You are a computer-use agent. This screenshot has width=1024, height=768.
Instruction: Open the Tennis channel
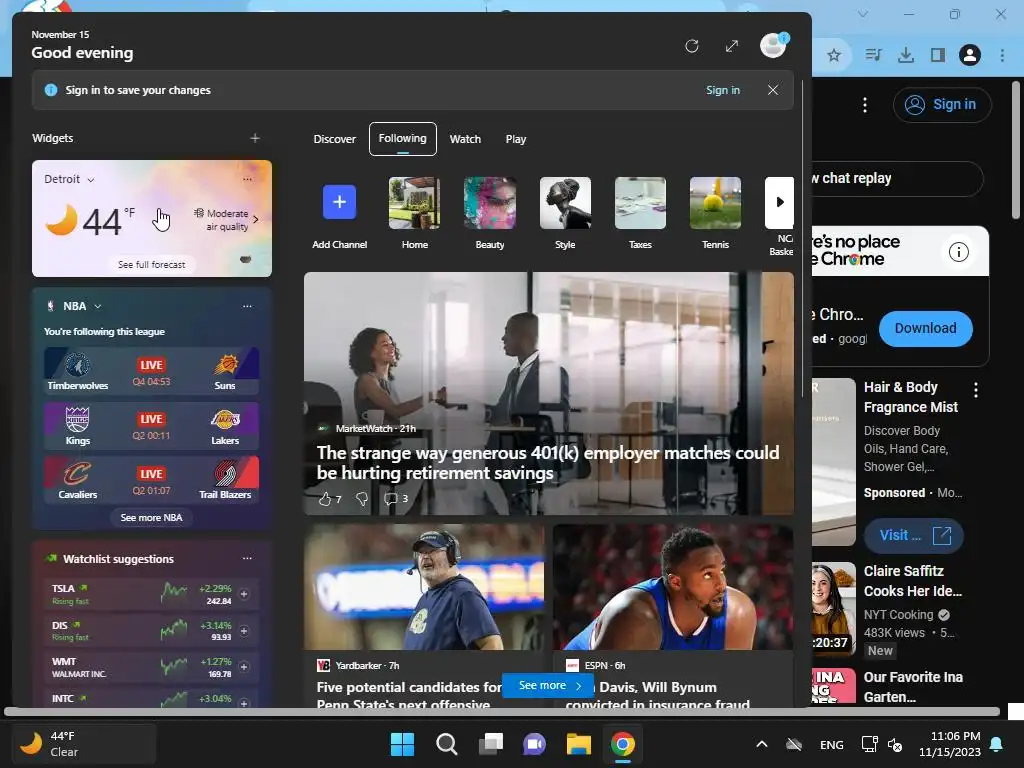715,214
